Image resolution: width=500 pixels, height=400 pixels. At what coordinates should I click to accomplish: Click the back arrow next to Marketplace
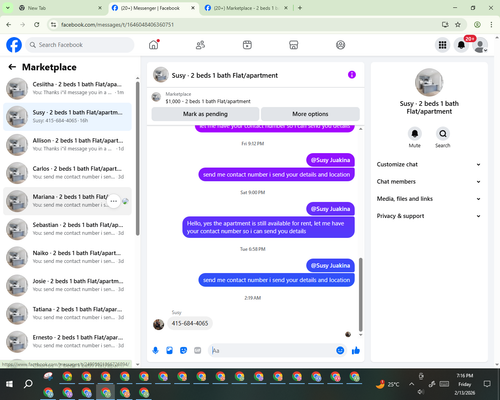[12, 67]
